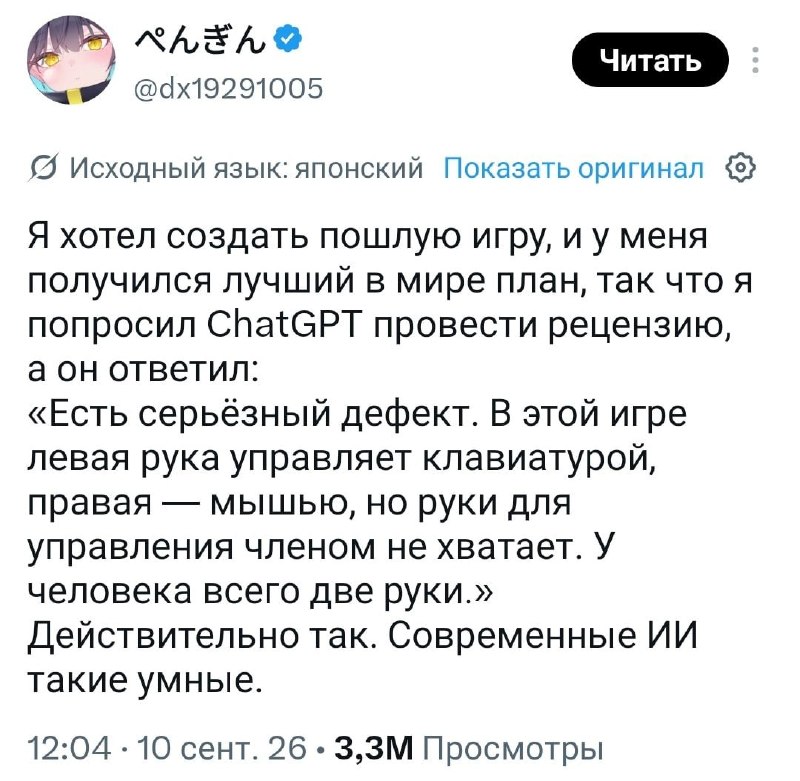Click the translation icon before Исходный язык

44,168
